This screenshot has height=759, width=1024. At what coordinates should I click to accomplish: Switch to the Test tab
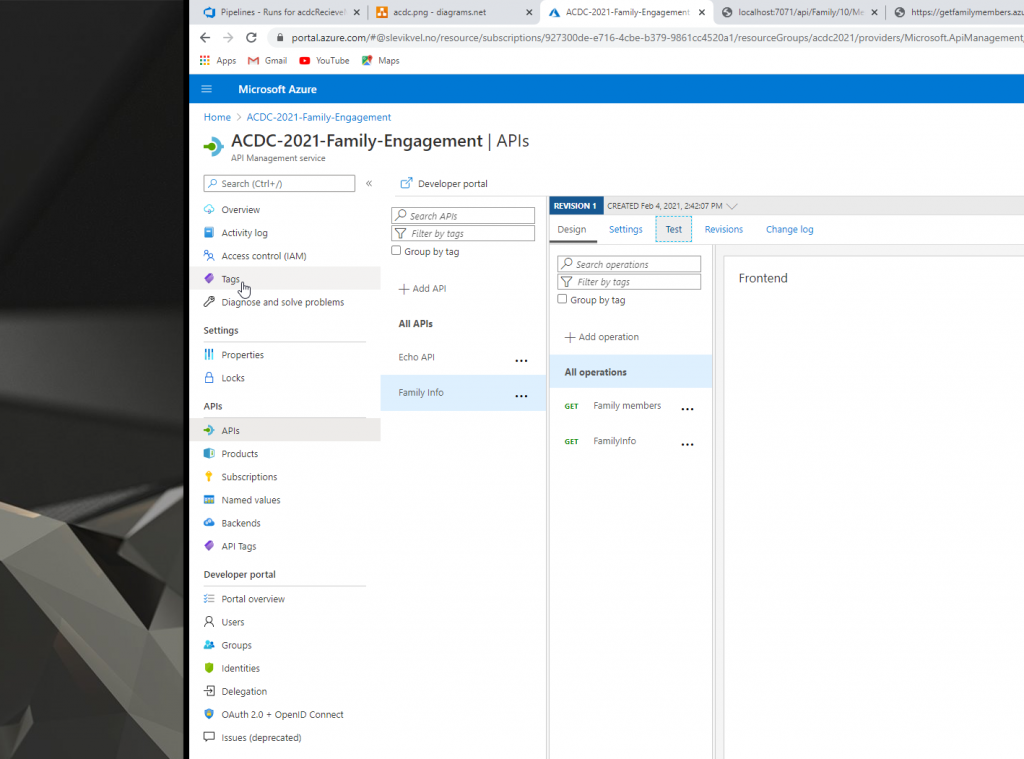tap(673, 229)
